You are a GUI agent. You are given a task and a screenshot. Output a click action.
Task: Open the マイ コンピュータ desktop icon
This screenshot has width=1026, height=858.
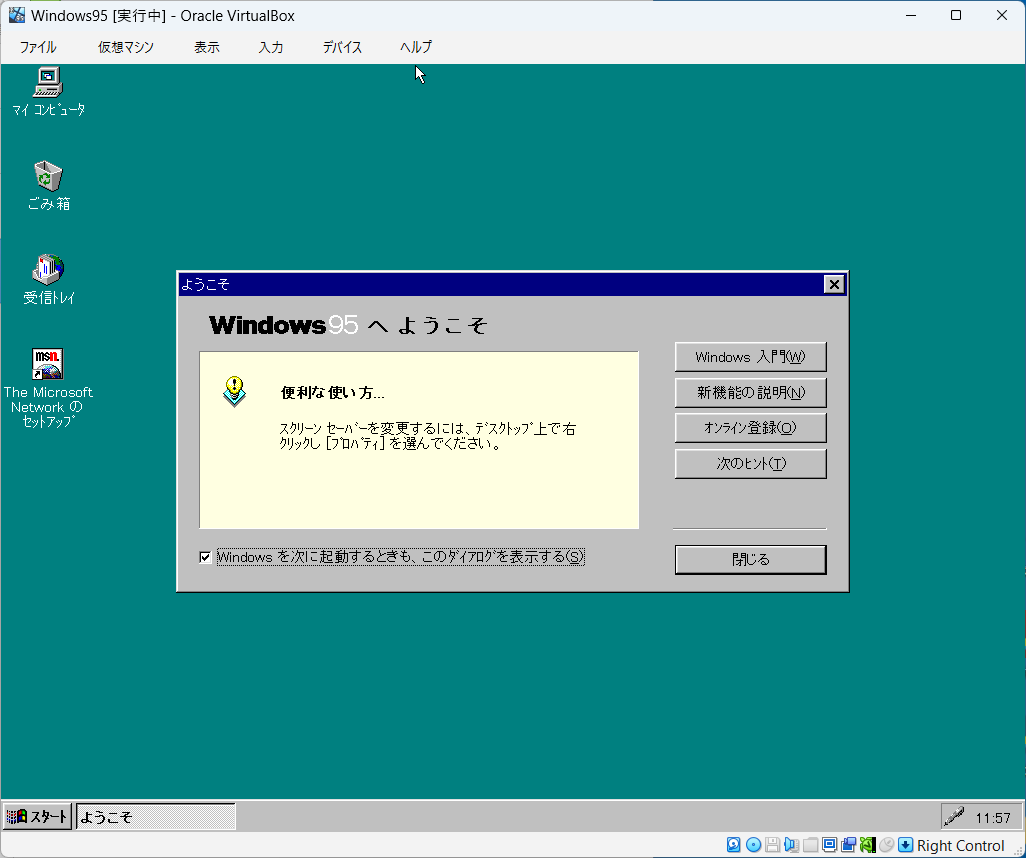(x=48, y=83)
